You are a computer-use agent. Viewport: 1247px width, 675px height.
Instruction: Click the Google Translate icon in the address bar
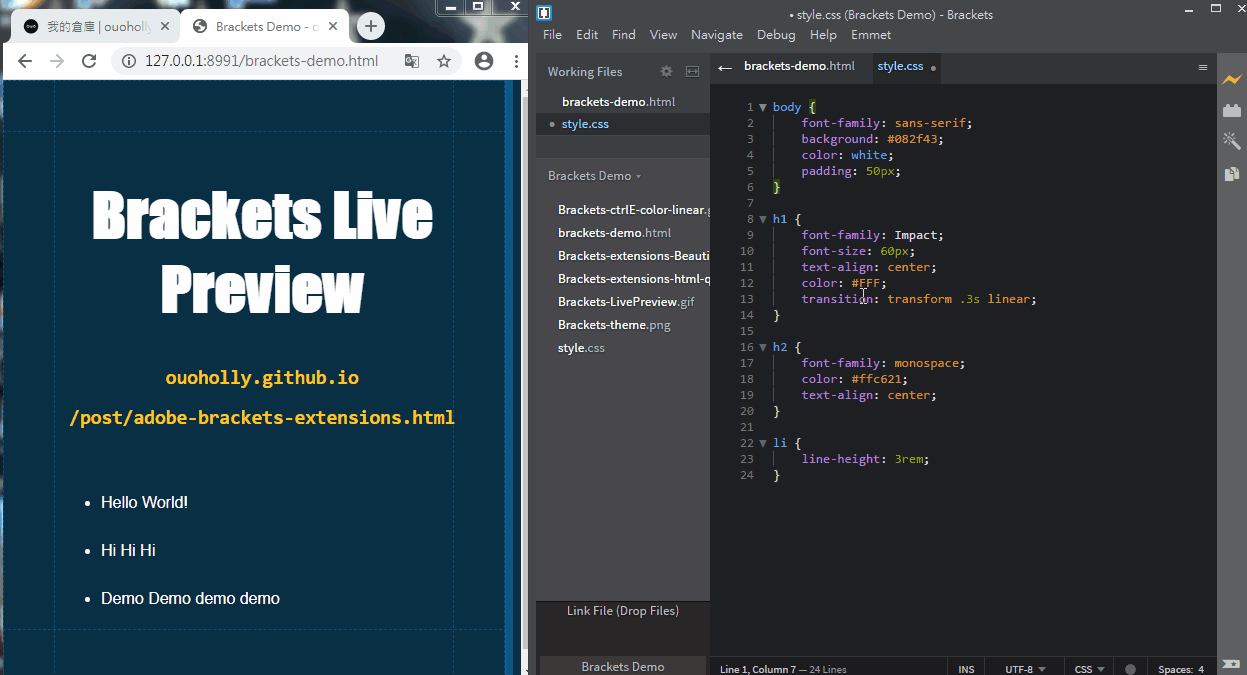pyautogui.click(x=411, y=60)
